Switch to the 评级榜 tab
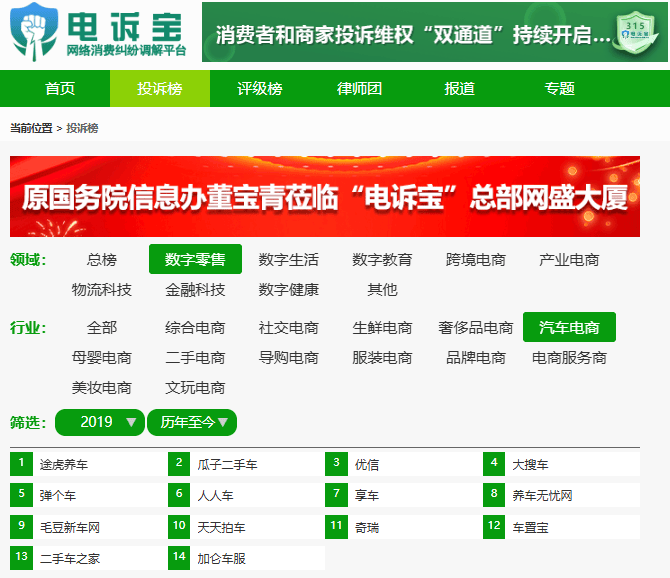 tap(260, 88)
